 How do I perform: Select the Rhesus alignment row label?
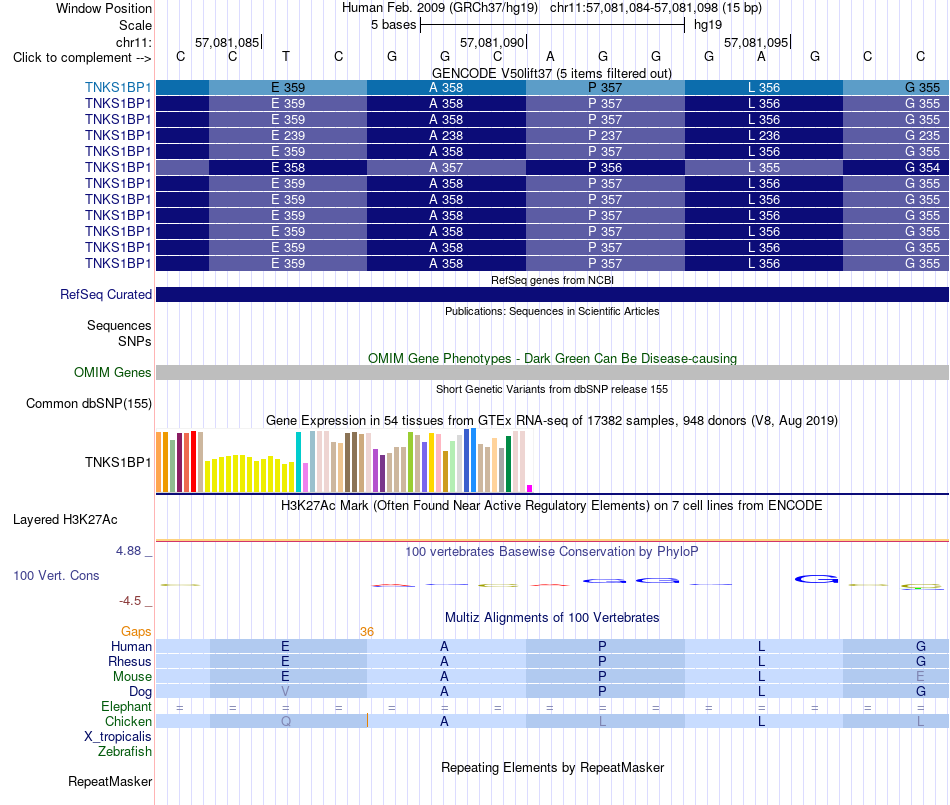click(130, 661)
